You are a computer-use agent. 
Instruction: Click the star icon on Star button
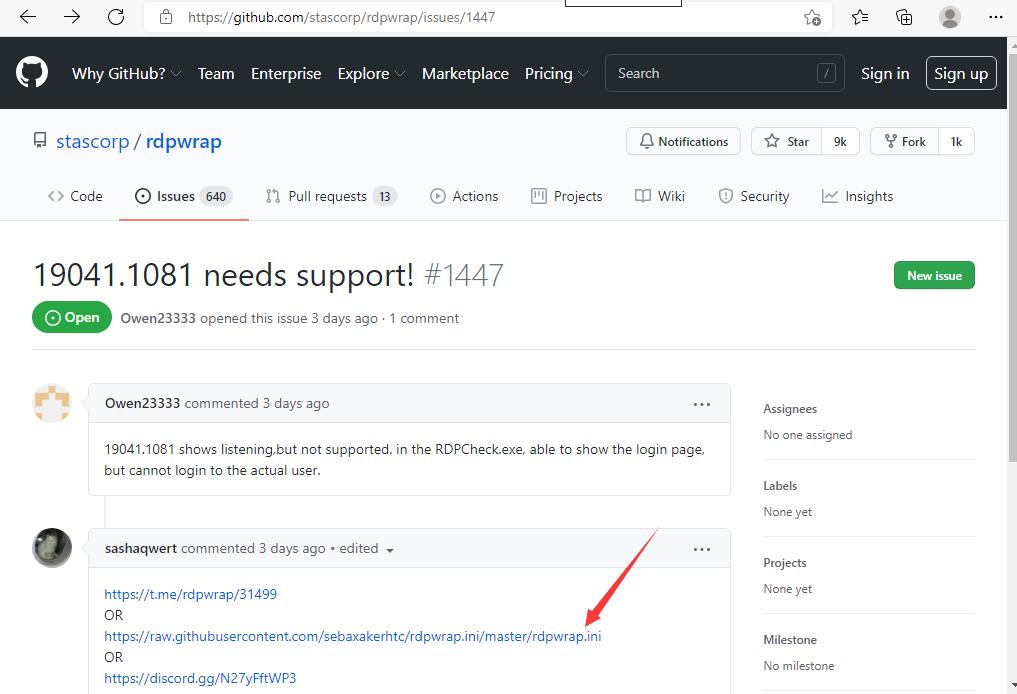pyautogui.click(x=772, y=141)
